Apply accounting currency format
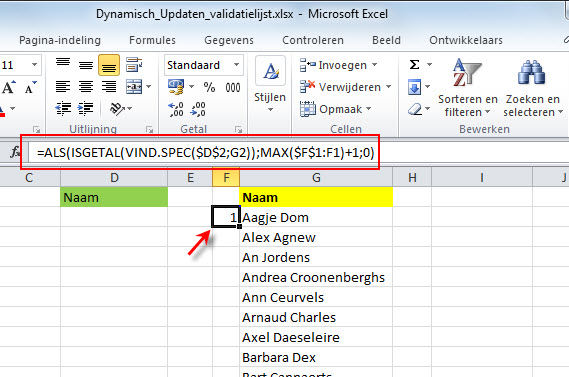569x377 pixels. coord(176,87)
